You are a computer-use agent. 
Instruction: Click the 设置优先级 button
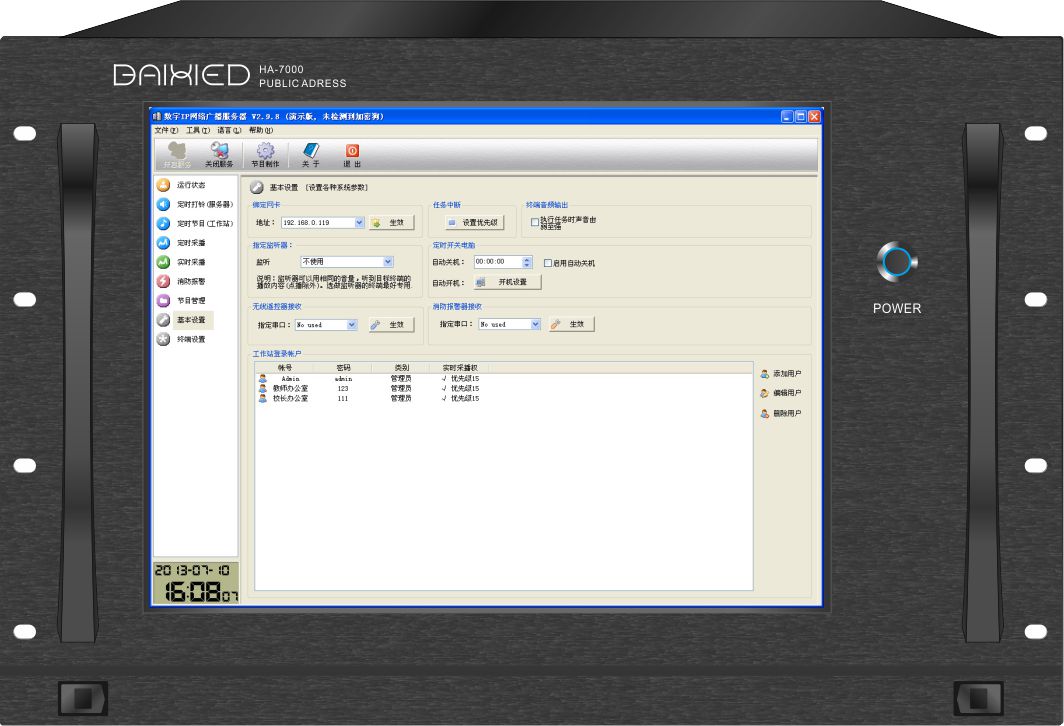pos(474,223)
